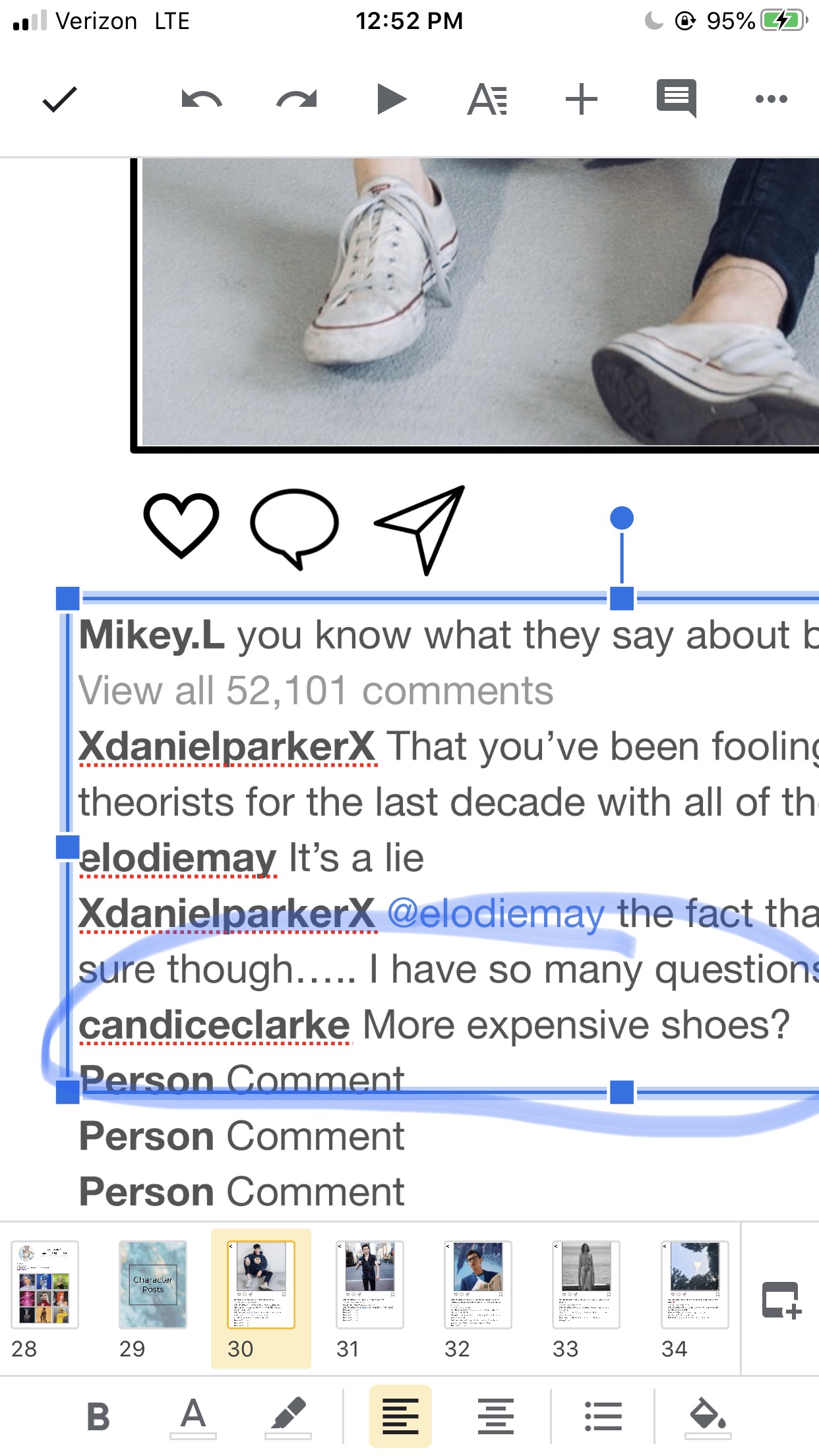Toggle bold formatting

coord(98,1416)
